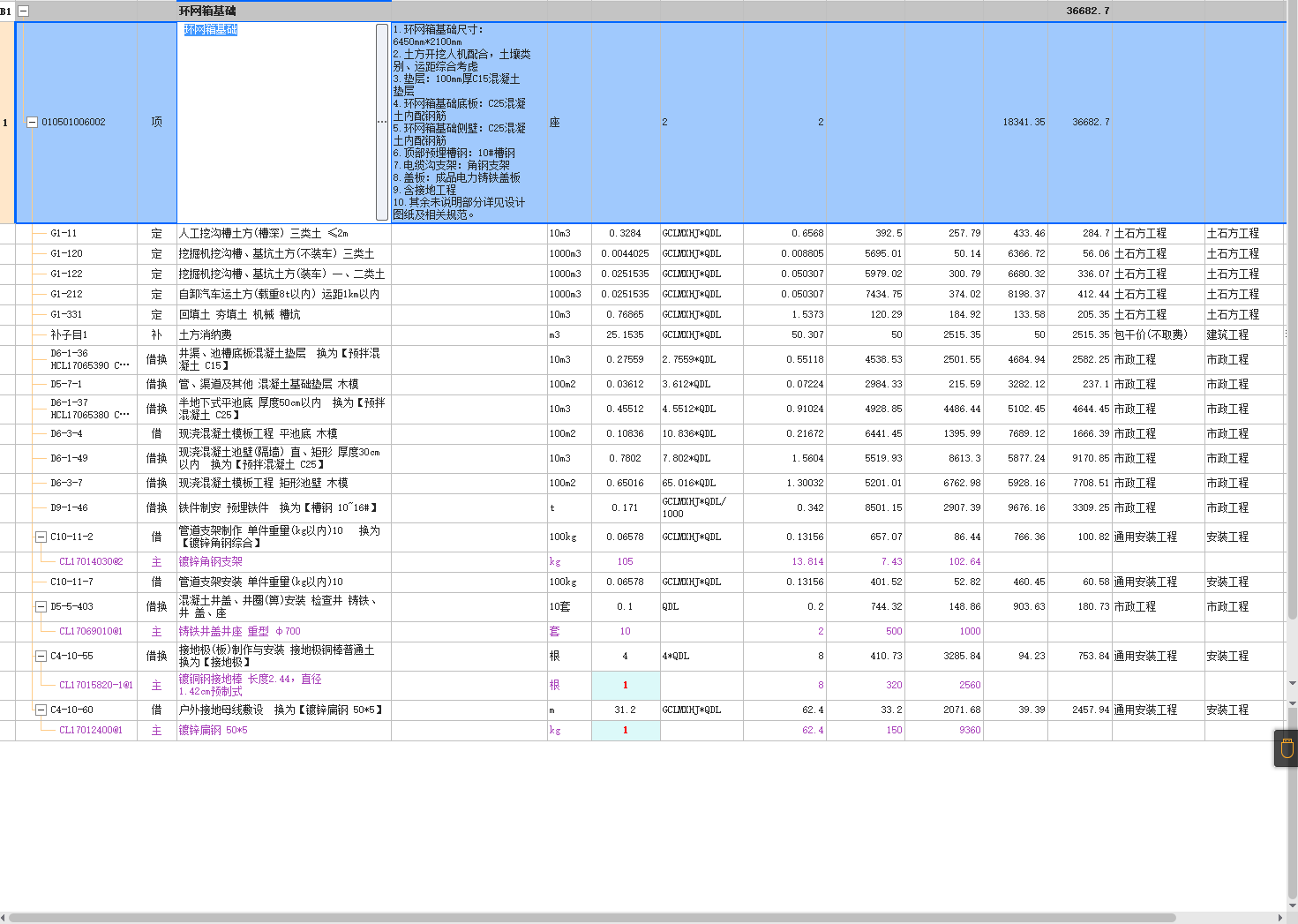The height and width of the screenshot is (924, 1298).
Task: Select code cell D6-3-4
Action: click(66, 433)
